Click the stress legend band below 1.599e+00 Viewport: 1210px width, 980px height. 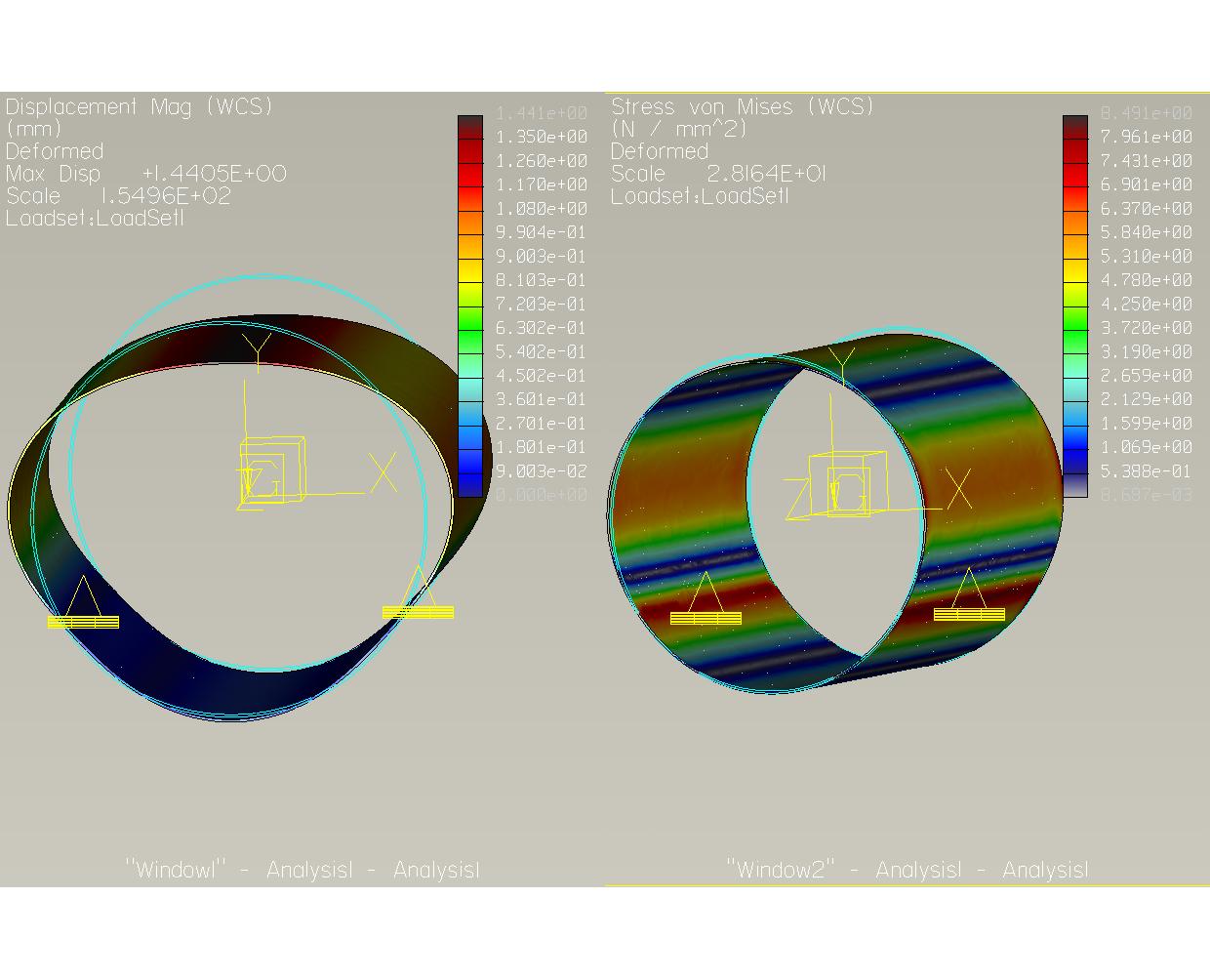(1075, 437)
